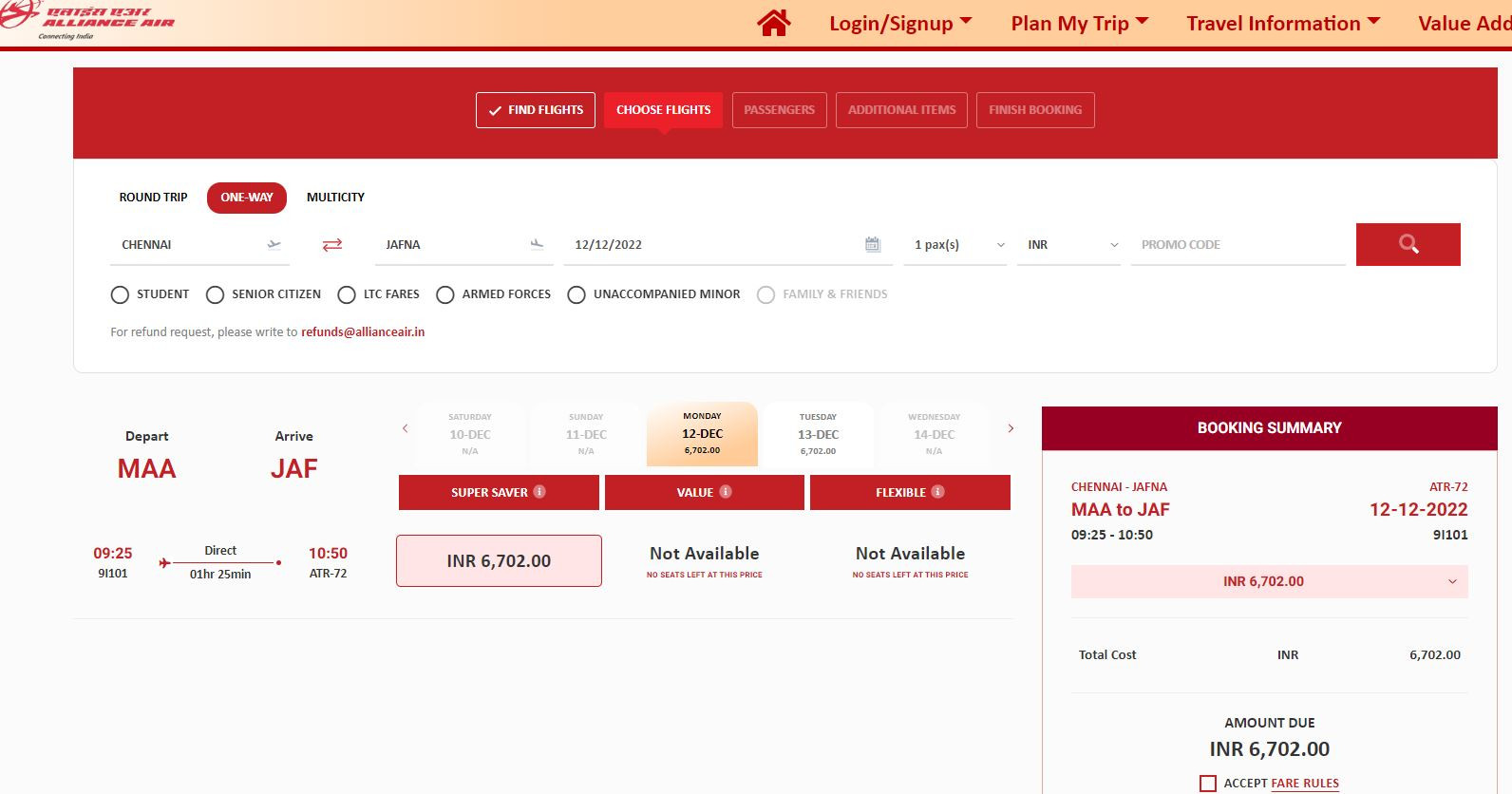Open the Value Add menu

click(x=1465, y=24)
